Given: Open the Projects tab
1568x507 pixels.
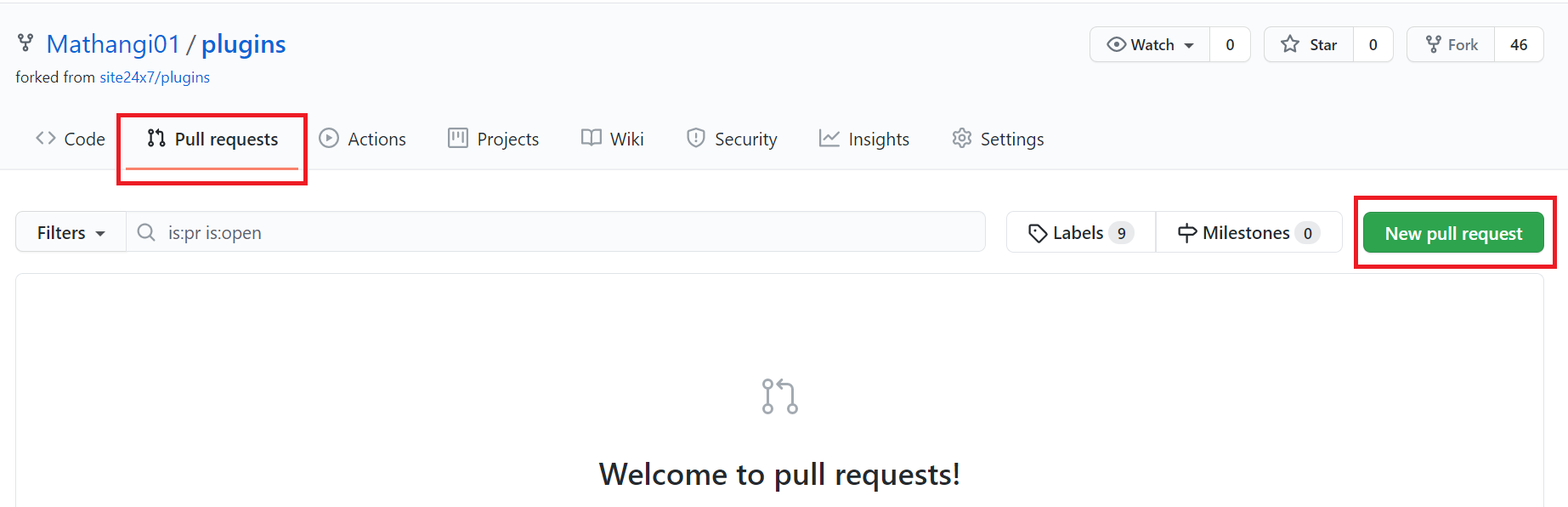Looking at the screenshot, I should pos(494,139).
